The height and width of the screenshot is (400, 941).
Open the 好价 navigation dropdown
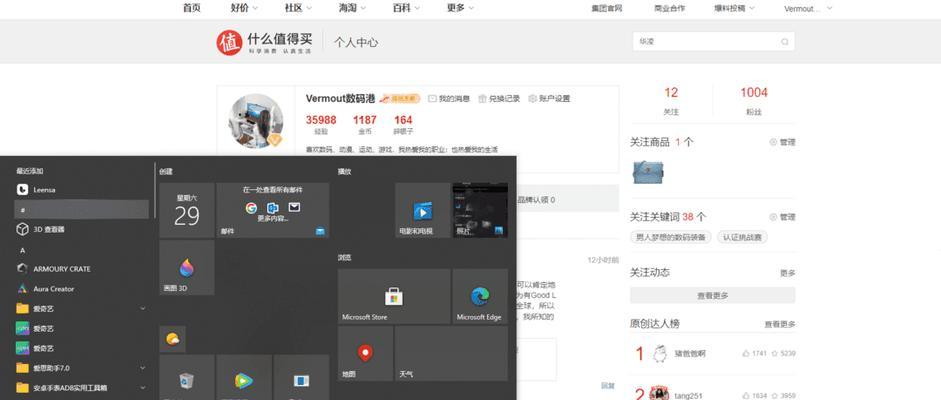pos(244,8)
